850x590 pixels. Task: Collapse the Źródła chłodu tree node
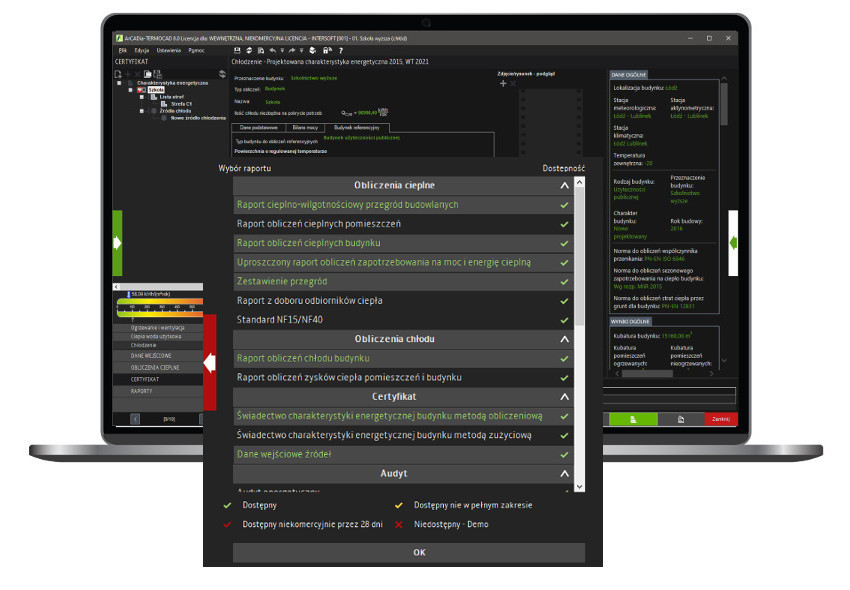coord(142,111)
